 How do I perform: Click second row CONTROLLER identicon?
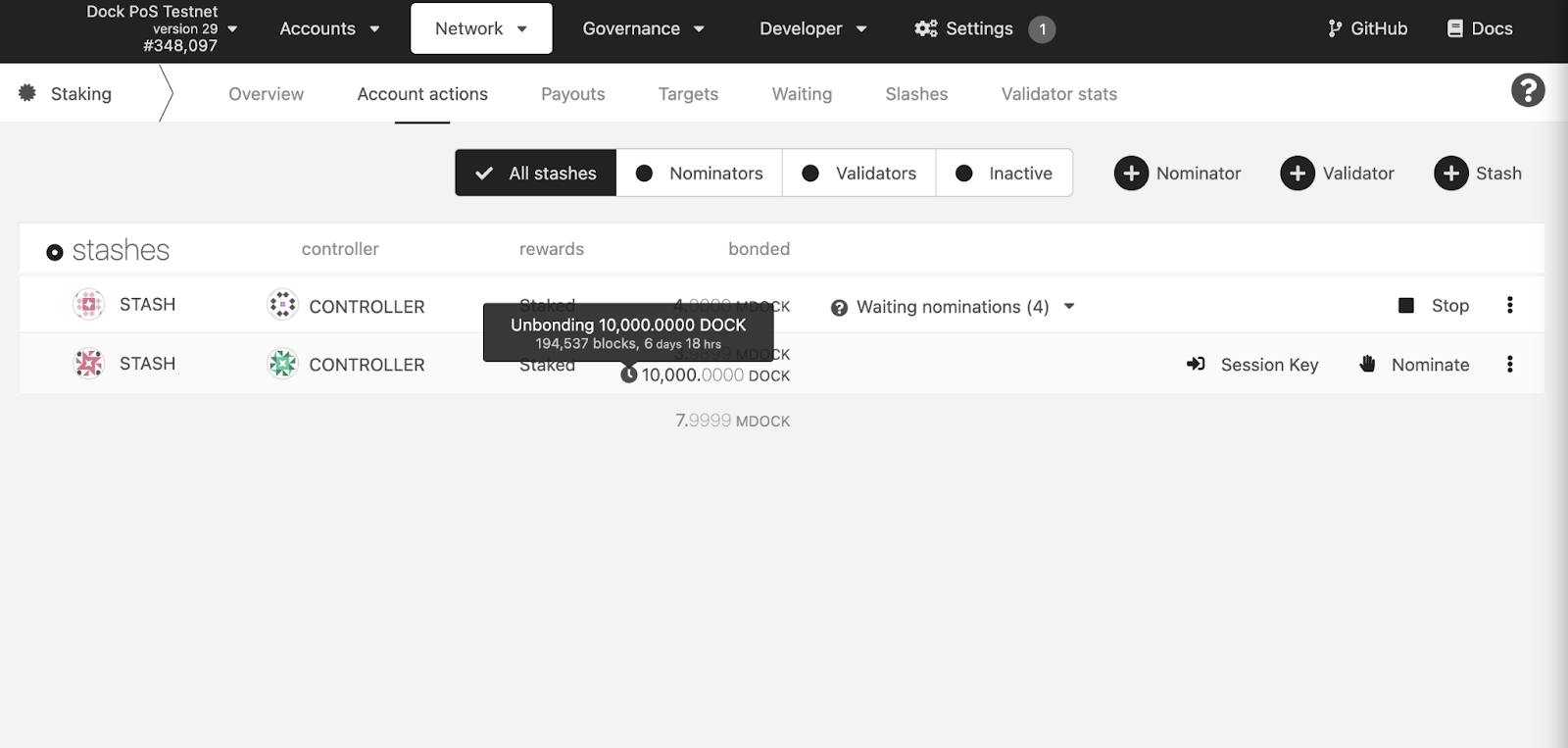click(x=282, y=364)
